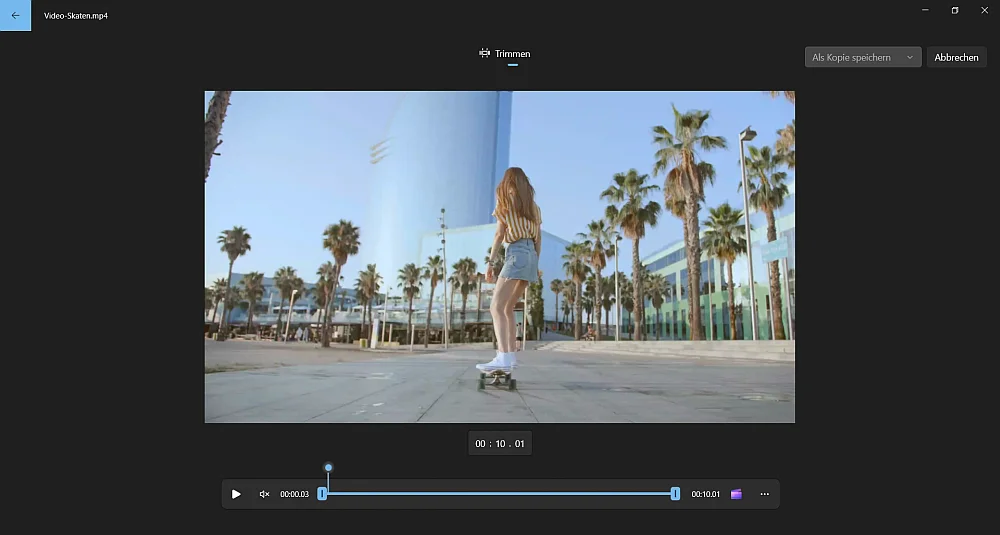Click the 00:10.01 end time label
1000x535 pixels.
coord(705,494)
